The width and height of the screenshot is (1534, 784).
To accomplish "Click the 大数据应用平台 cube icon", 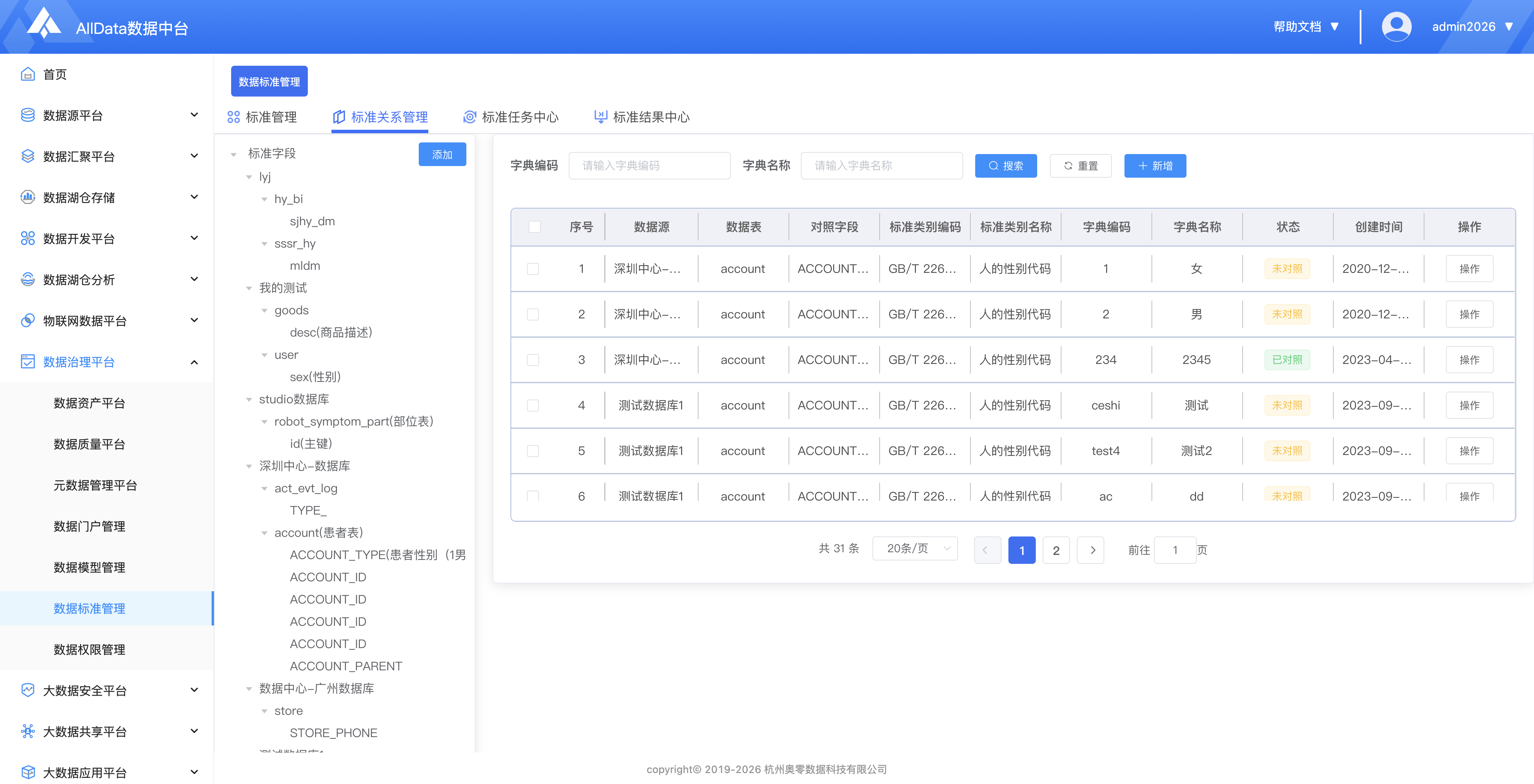I will coord(27,772).
